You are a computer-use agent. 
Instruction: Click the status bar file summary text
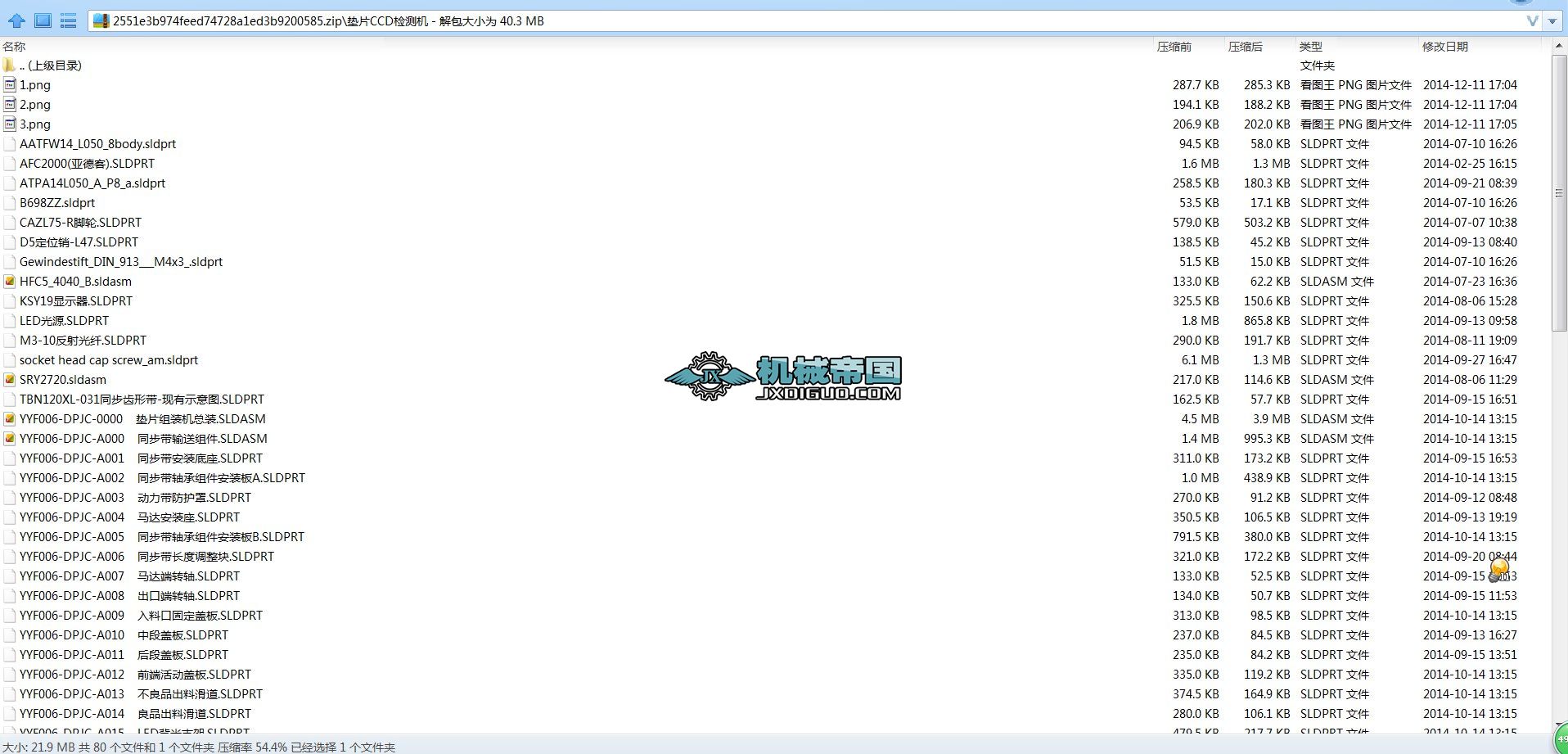coord(200,747)
